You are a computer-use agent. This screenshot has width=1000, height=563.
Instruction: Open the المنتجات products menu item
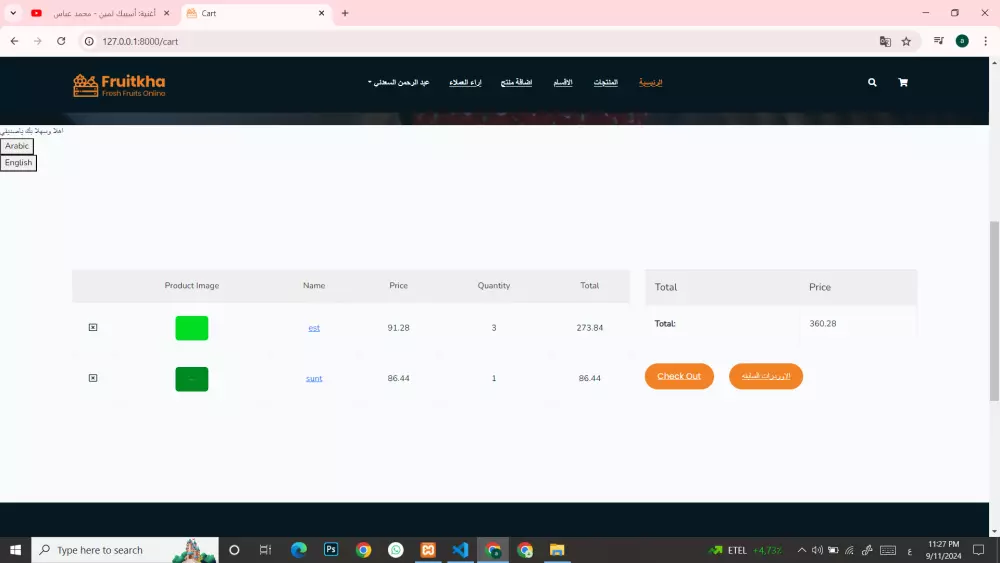[x=606, y=82]
